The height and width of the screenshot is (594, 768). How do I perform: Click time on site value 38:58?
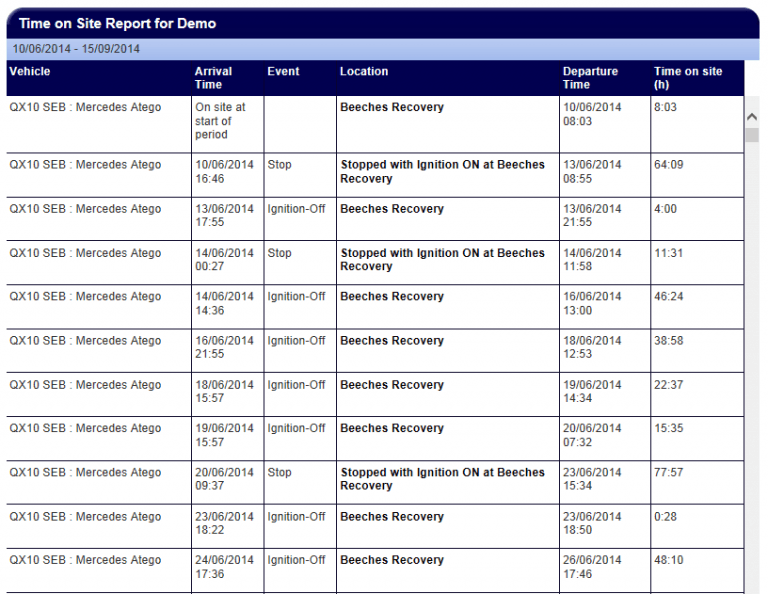coord(669,341)
